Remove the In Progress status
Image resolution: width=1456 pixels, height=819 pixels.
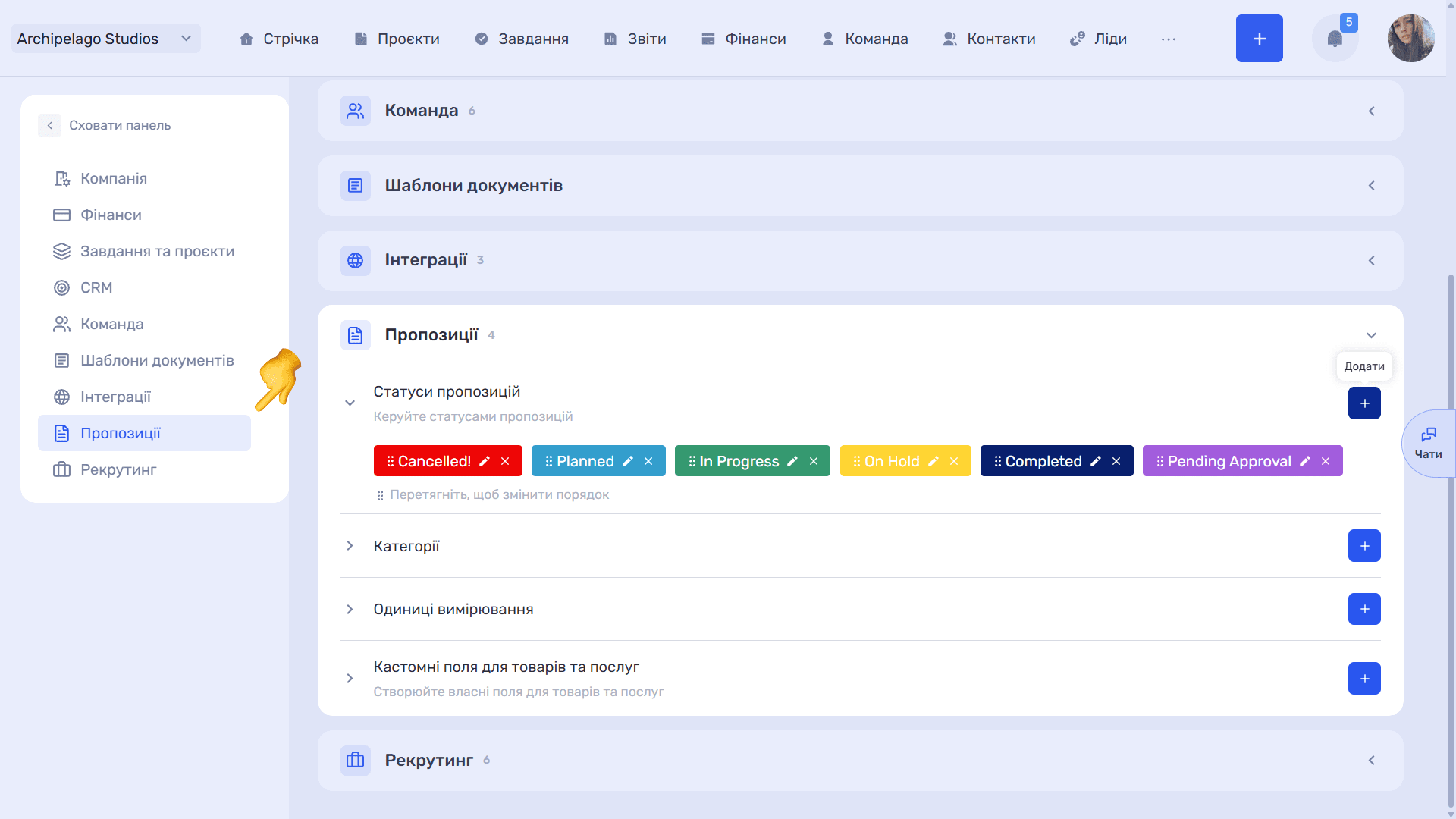coord(813,461)
